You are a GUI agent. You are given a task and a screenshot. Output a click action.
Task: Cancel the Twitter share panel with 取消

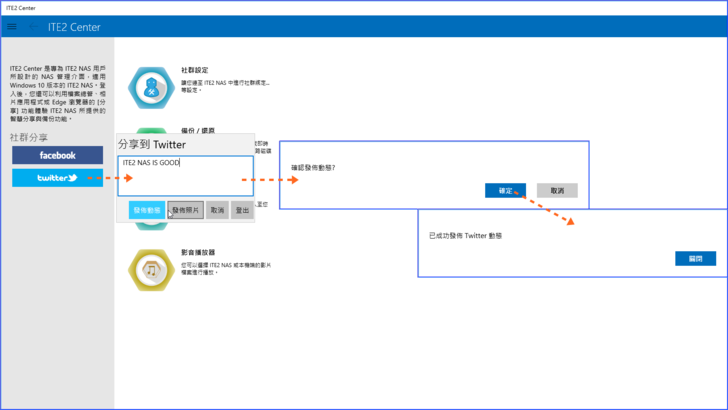(x=217, y=210)
